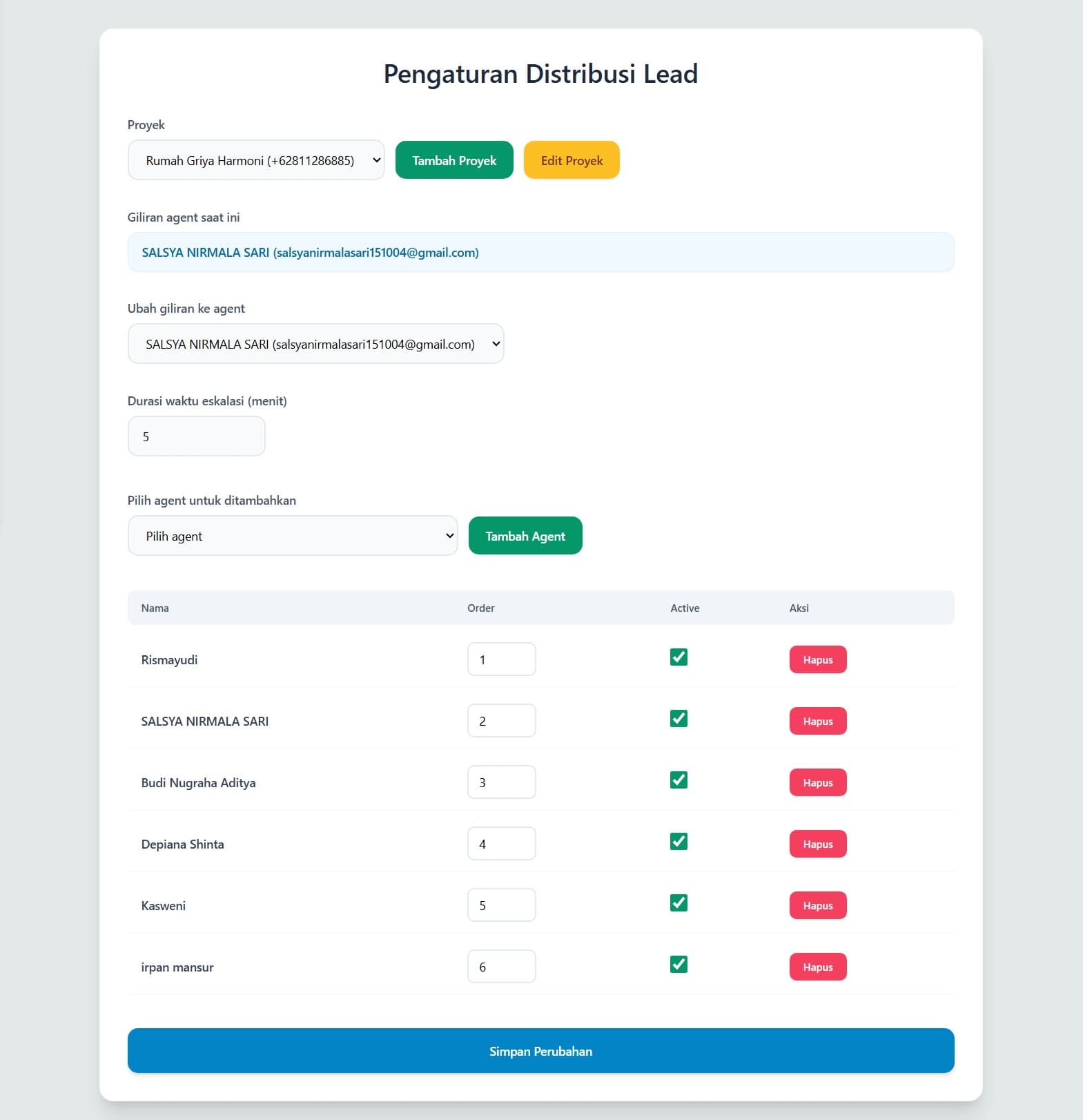Expand the Pilih agent dropdown
The image size is (1083, 1120).
(293, 536)
